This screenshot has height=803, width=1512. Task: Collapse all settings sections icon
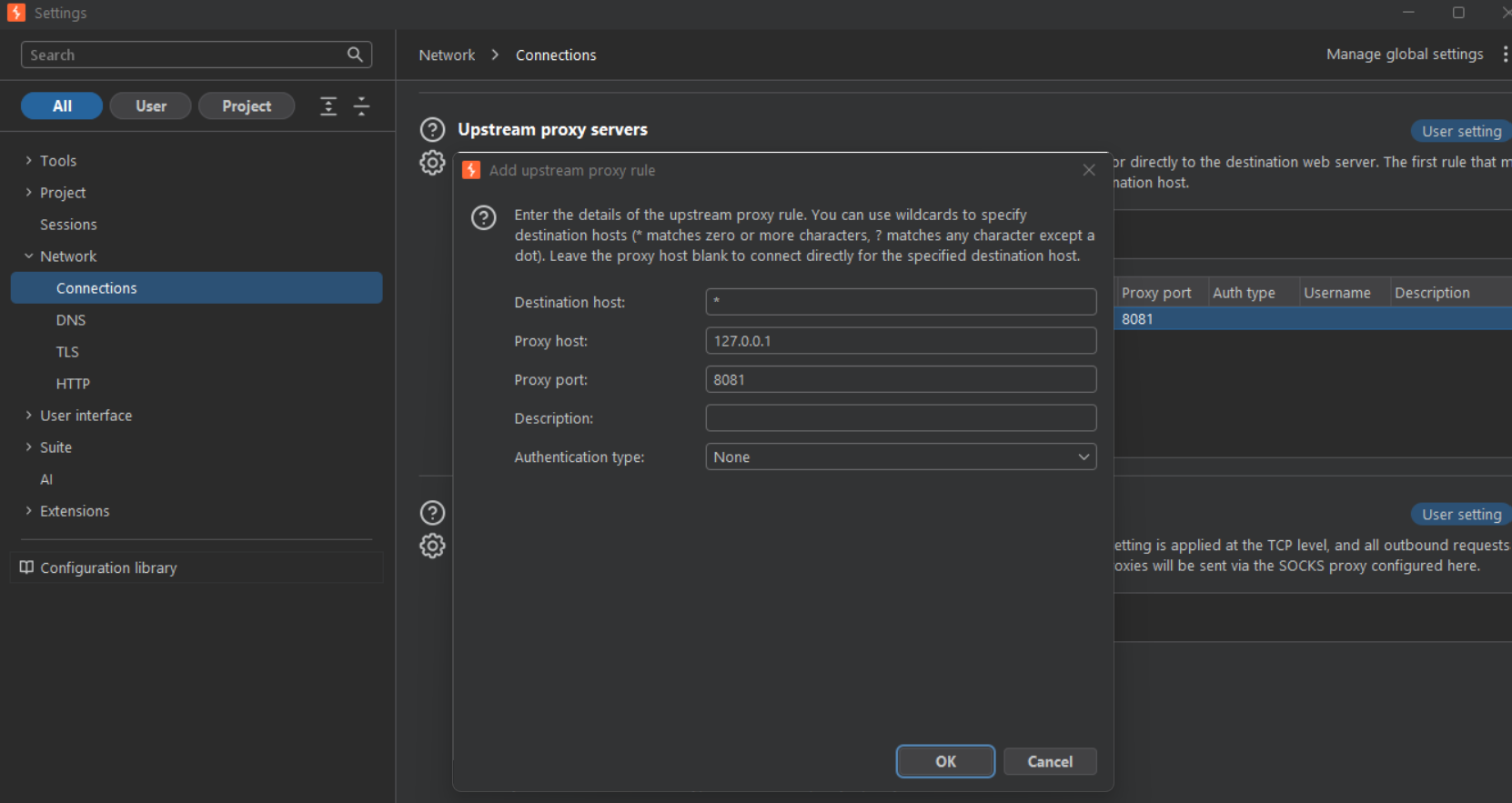coord(361,106)
